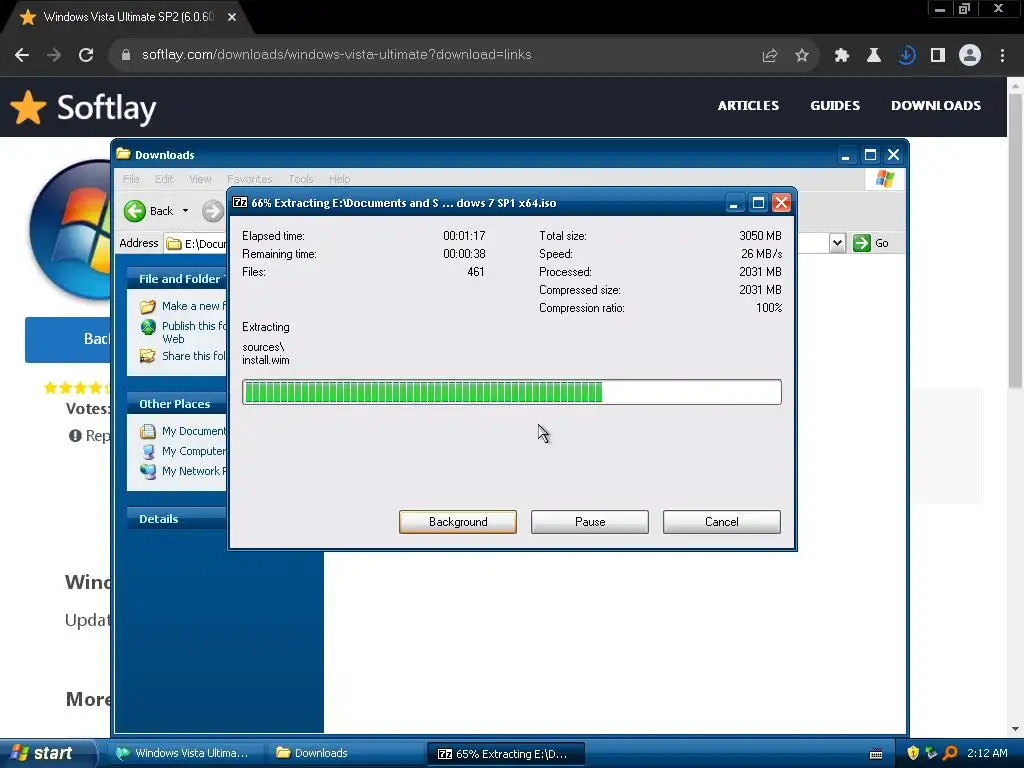Click the security shield tray icon
This screenshot has height=768, width=1024.
pyautogui.click(x=913, y=753)
